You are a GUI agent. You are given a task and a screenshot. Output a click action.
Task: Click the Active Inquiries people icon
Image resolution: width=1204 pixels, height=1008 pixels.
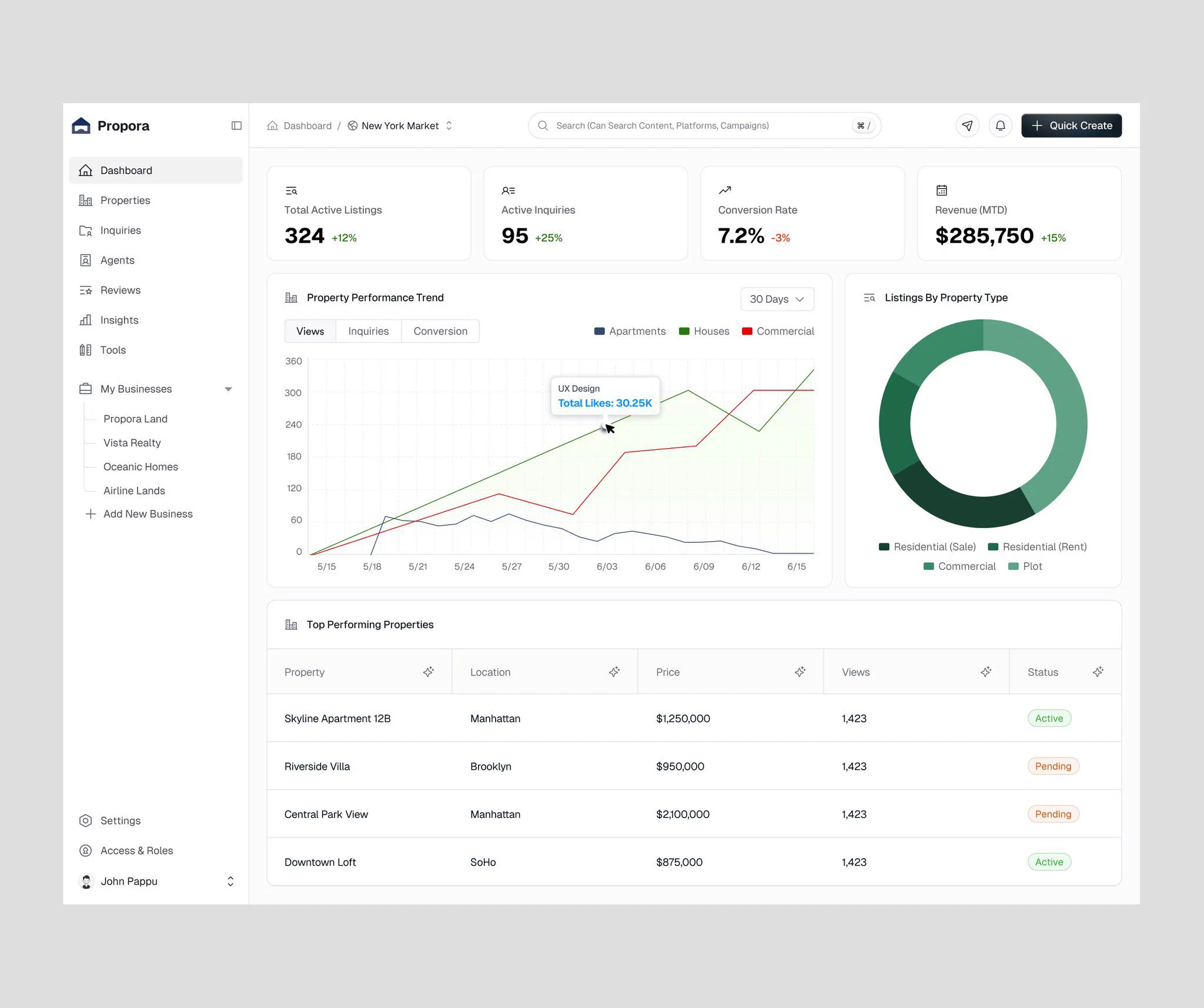tap(508, 190)
